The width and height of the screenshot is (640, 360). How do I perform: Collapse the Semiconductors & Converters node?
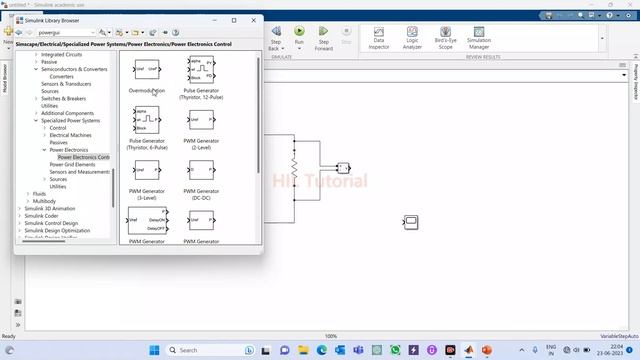pyautogui.click(x=36, y=69)
